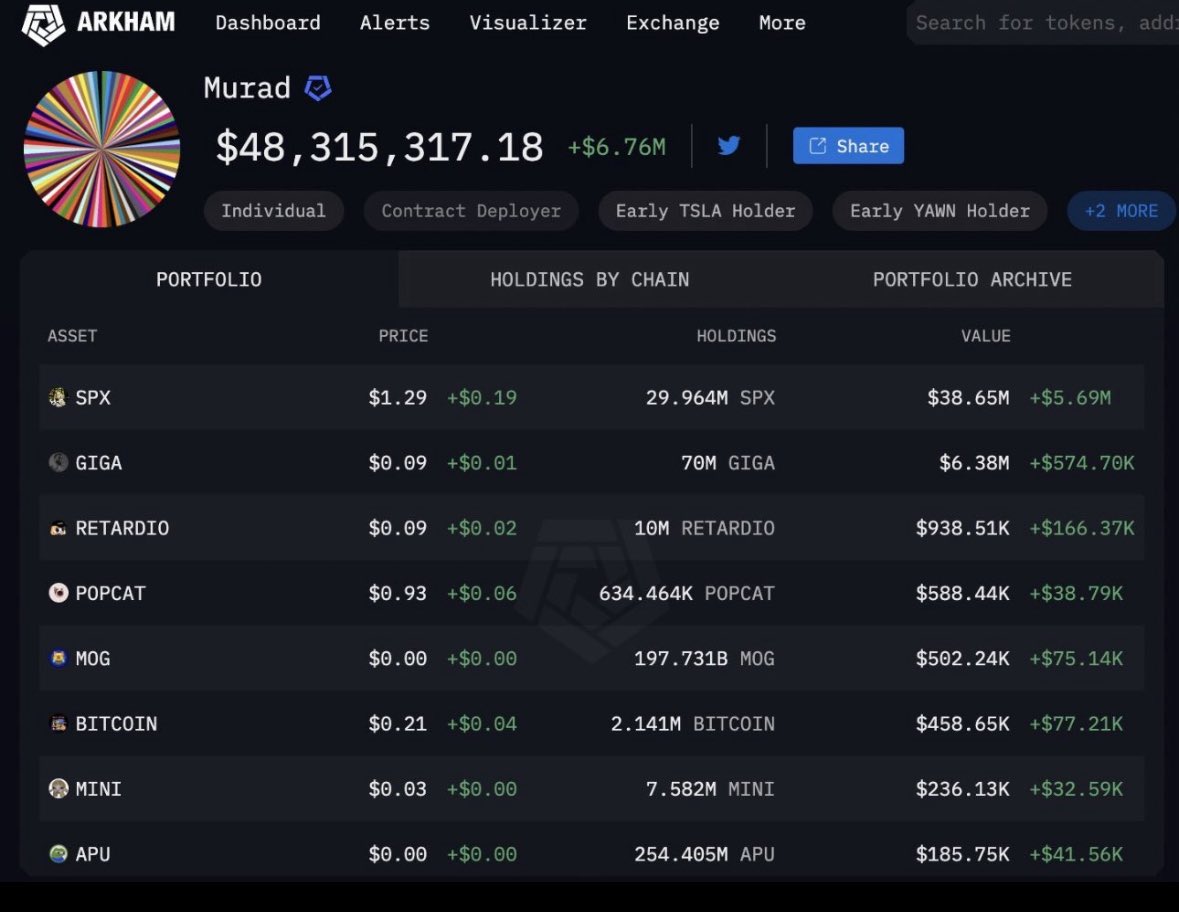
Task: Select the Early TSLA Holder tag
Action: [x=705, y=211]
